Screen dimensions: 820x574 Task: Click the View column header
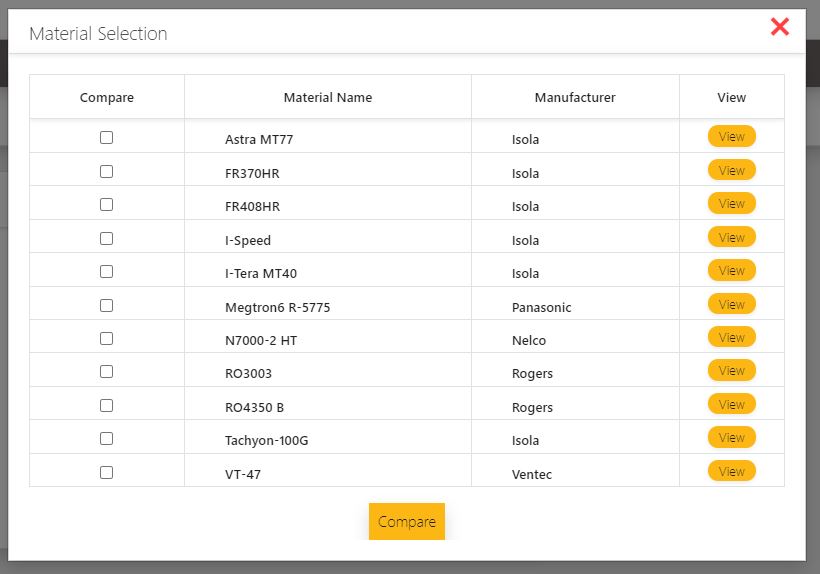coord(731,97)
